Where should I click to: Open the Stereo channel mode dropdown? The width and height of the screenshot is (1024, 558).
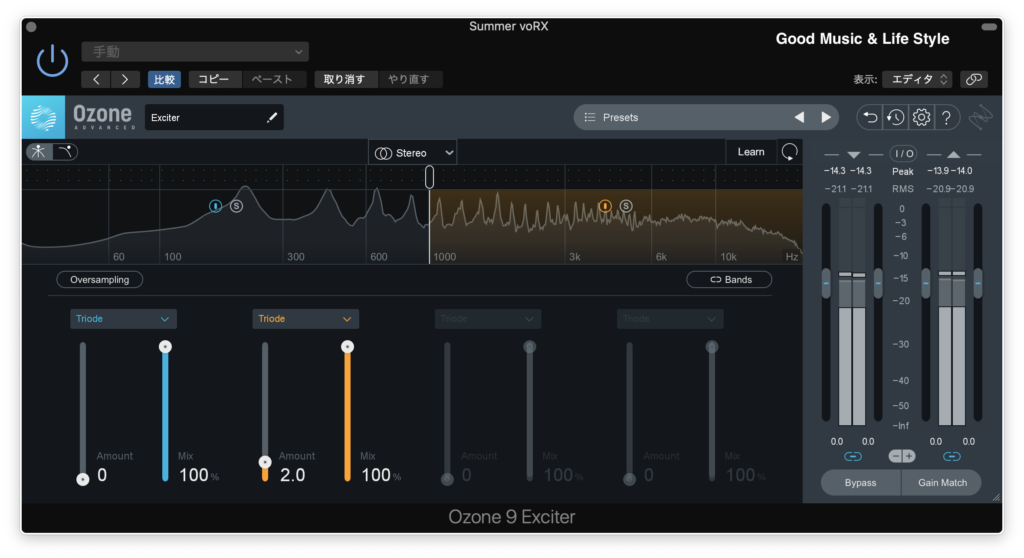pyautogui.click(x=413, y=153)
